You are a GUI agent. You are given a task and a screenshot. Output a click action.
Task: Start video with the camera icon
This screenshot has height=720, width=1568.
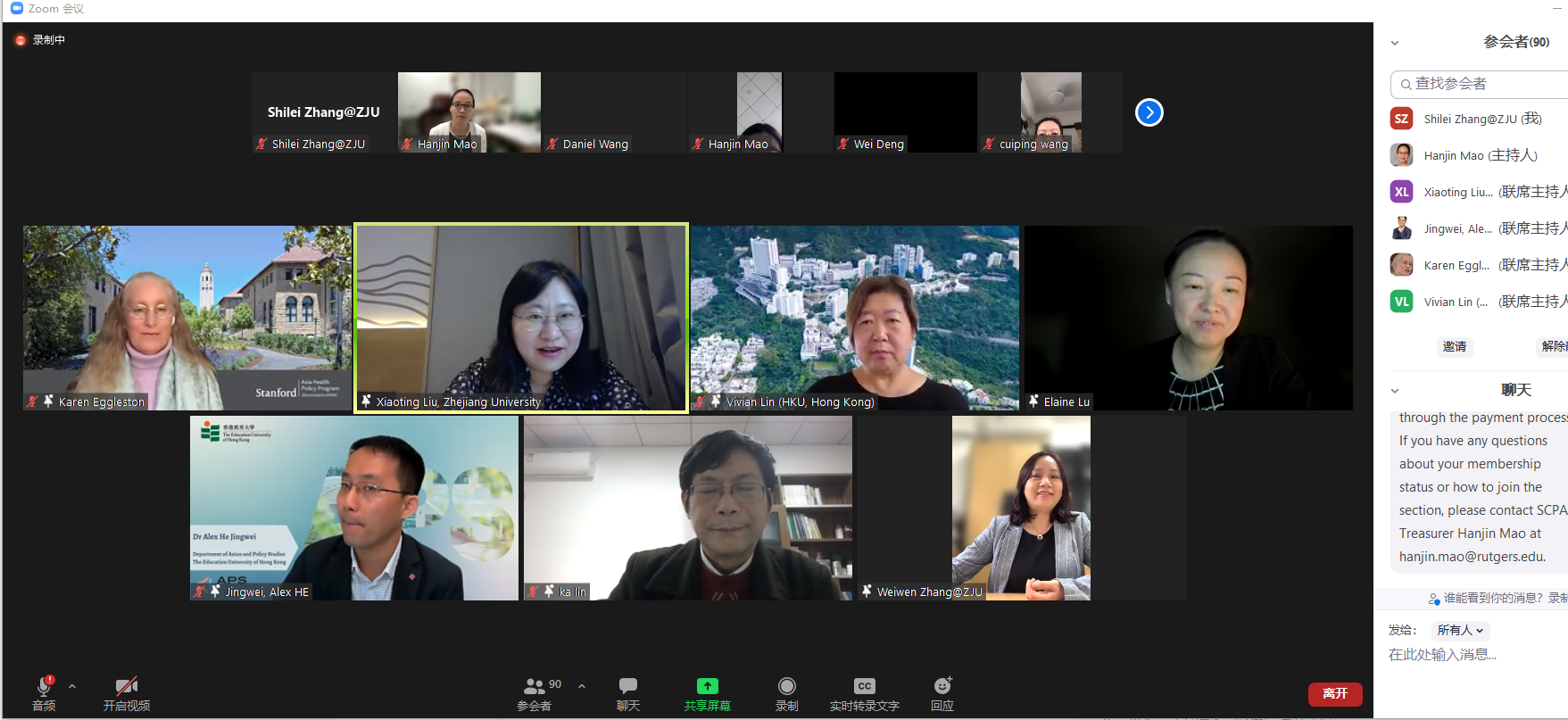pos(127,685)
